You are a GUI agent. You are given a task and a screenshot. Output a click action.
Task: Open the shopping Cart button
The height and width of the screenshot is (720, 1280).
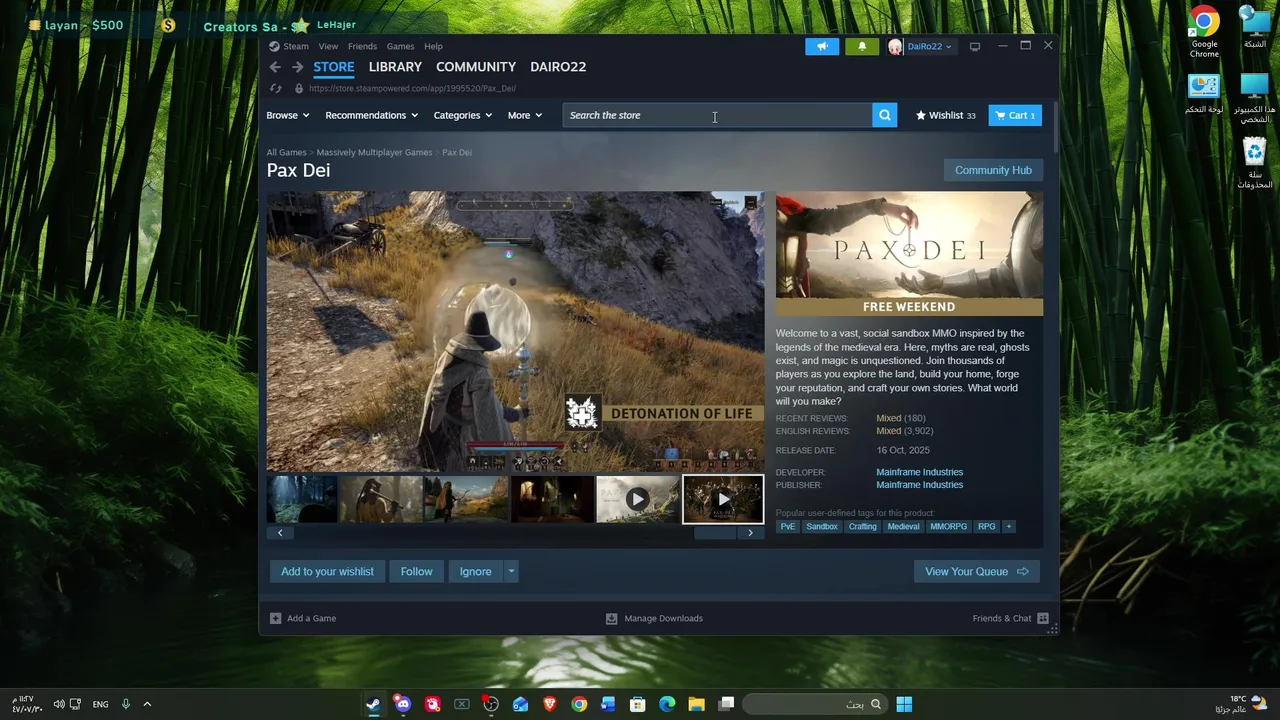1015,115
